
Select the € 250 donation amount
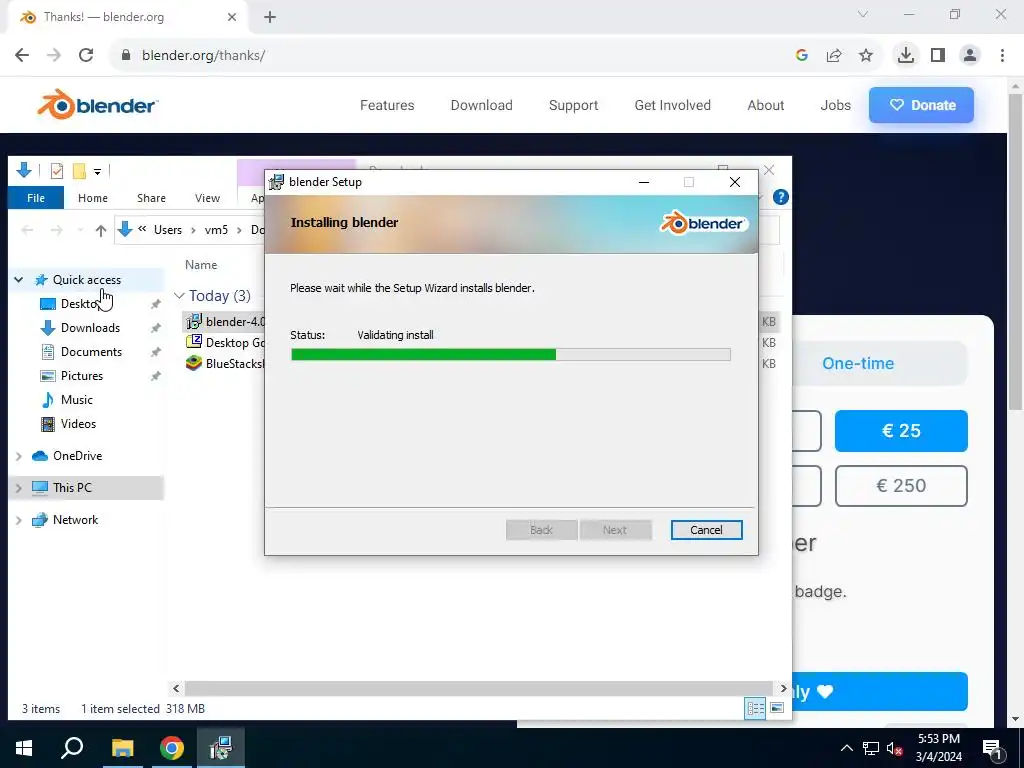(901, 486)
